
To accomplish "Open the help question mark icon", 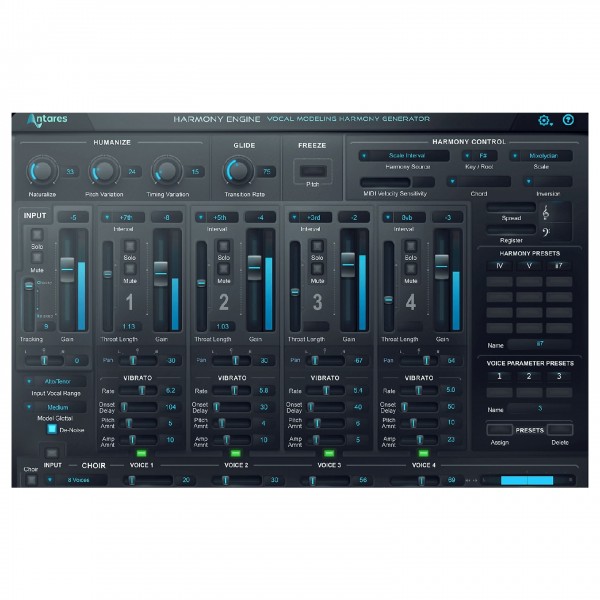I will [x=568, y=120].
